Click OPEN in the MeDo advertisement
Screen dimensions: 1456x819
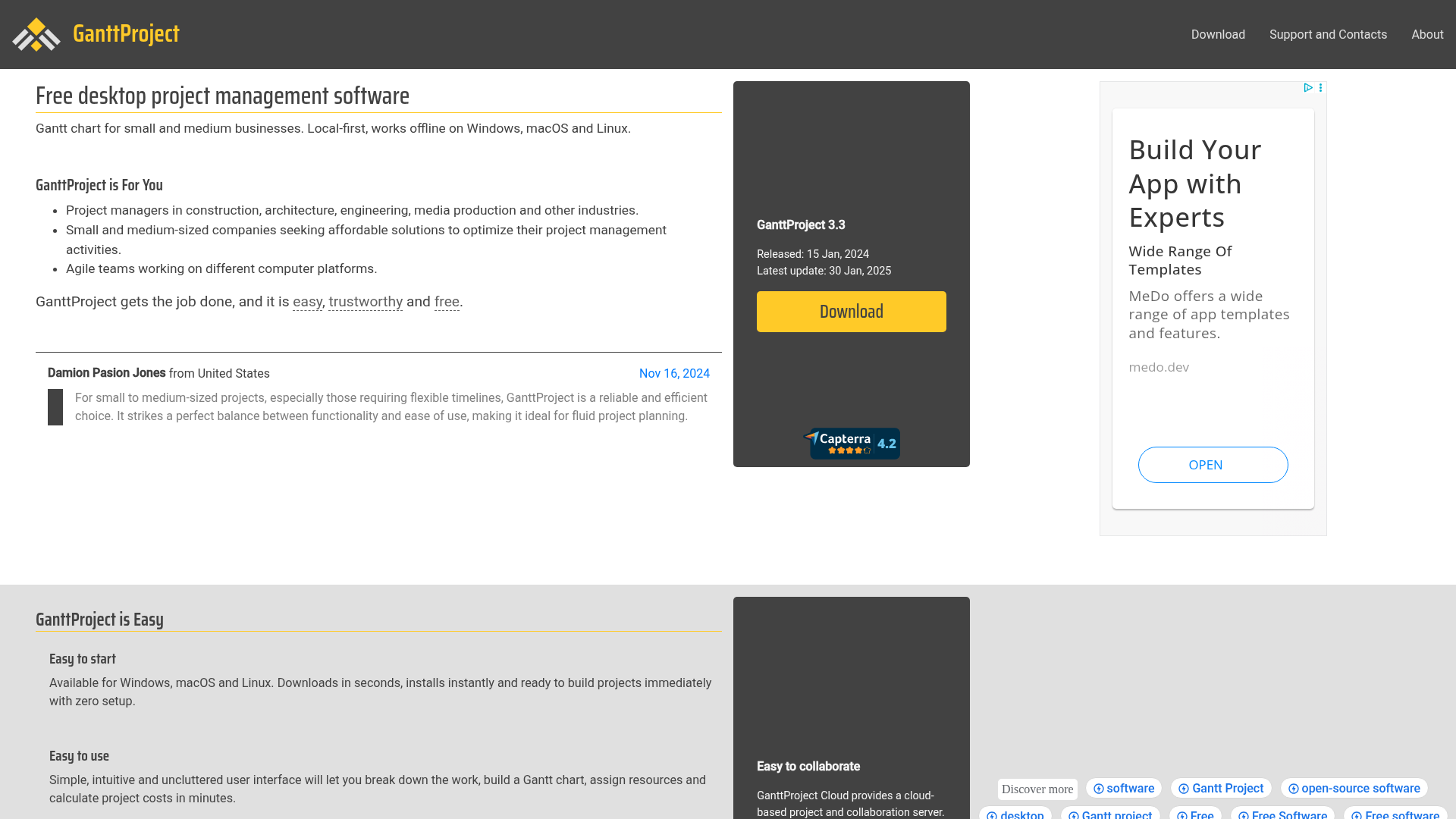(x=1212, y=465)
